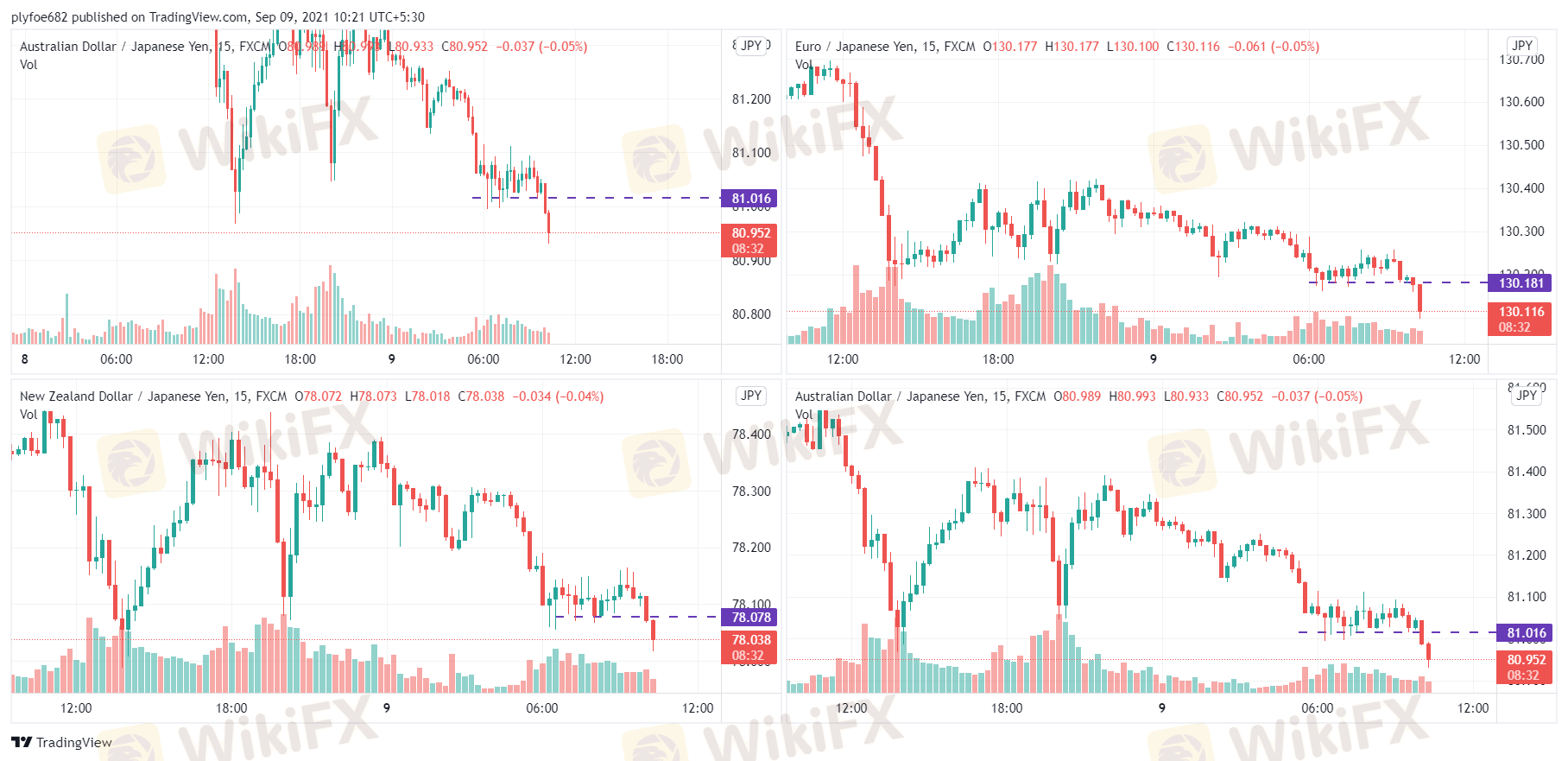
Task: Click the plyfoe682 publisher name
Action: coord(39,17)
